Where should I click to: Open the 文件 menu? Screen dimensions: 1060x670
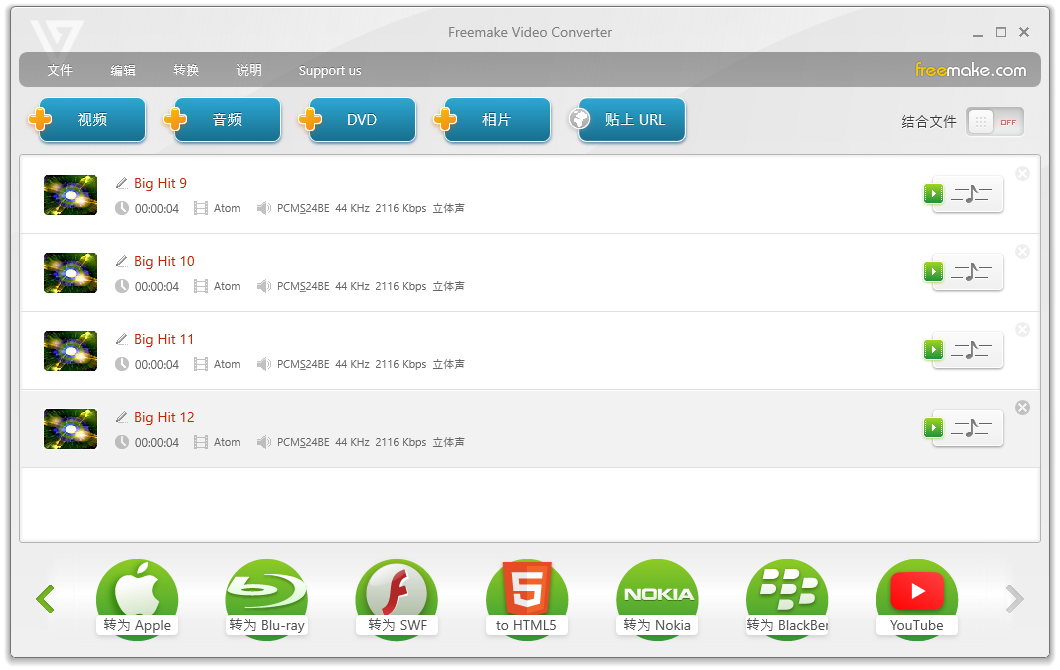[60, 71]
